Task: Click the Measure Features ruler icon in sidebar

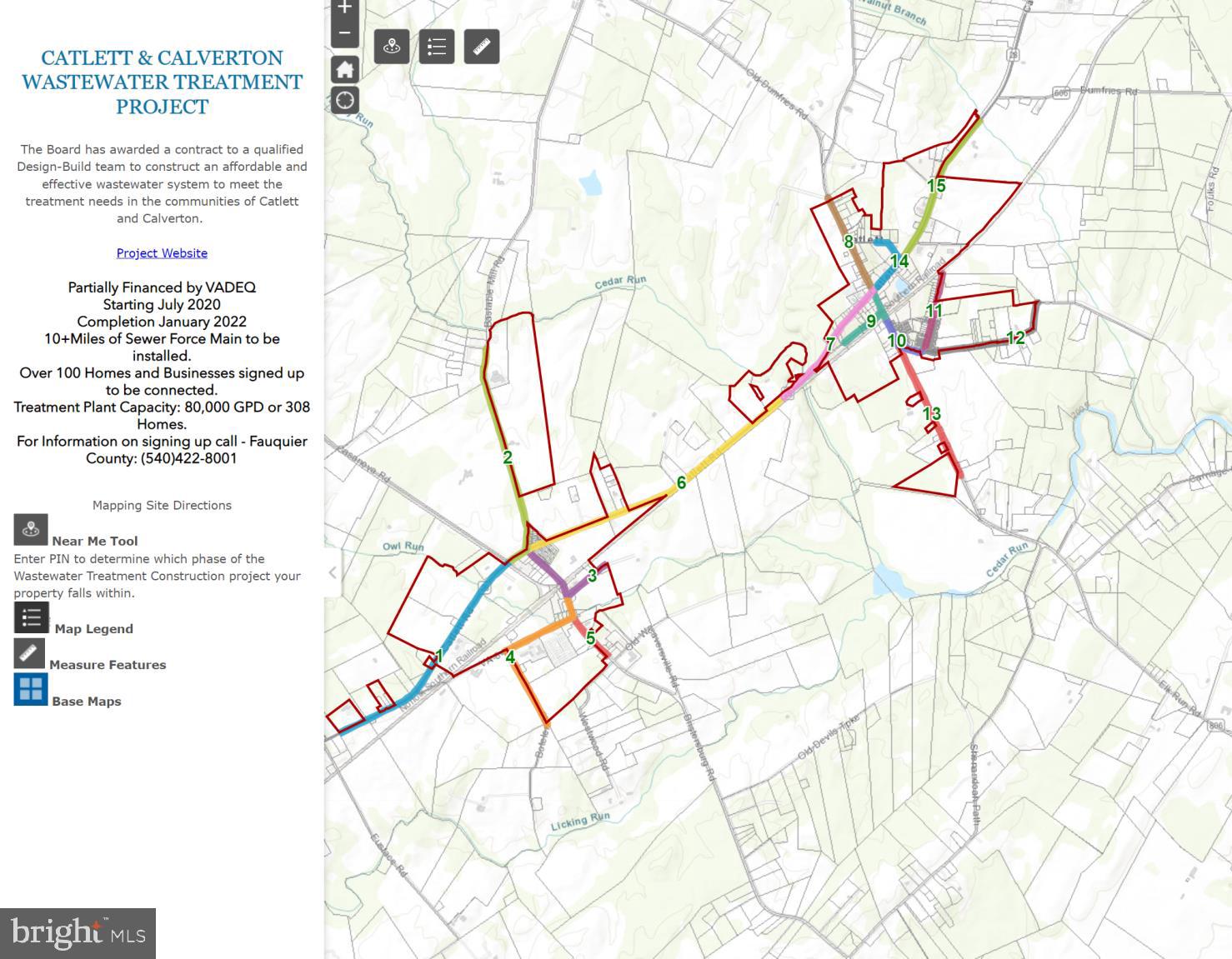Action: coord(30,653)
